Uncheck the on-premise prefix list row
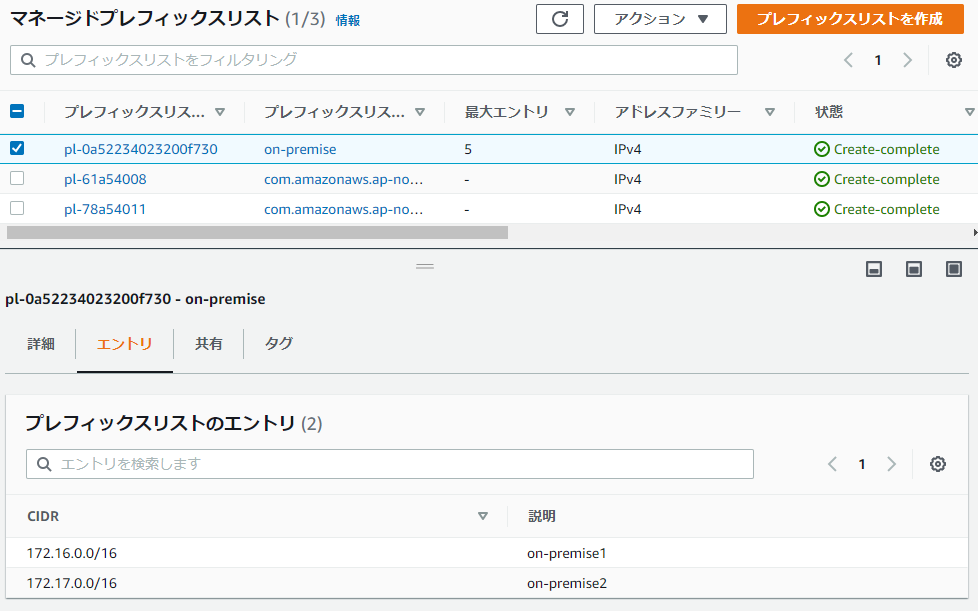Image resolution: width=978 pixels, height=611 pixels. point(17,148)
